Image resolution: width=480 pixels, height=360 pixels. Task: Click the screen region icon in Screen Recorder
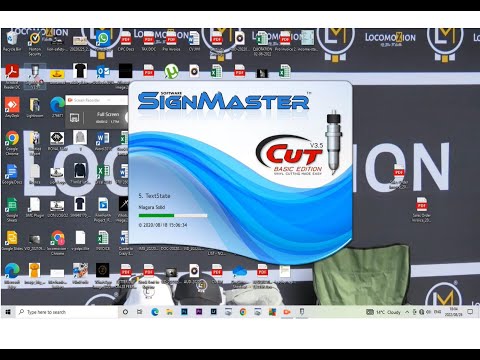[74, 117]
